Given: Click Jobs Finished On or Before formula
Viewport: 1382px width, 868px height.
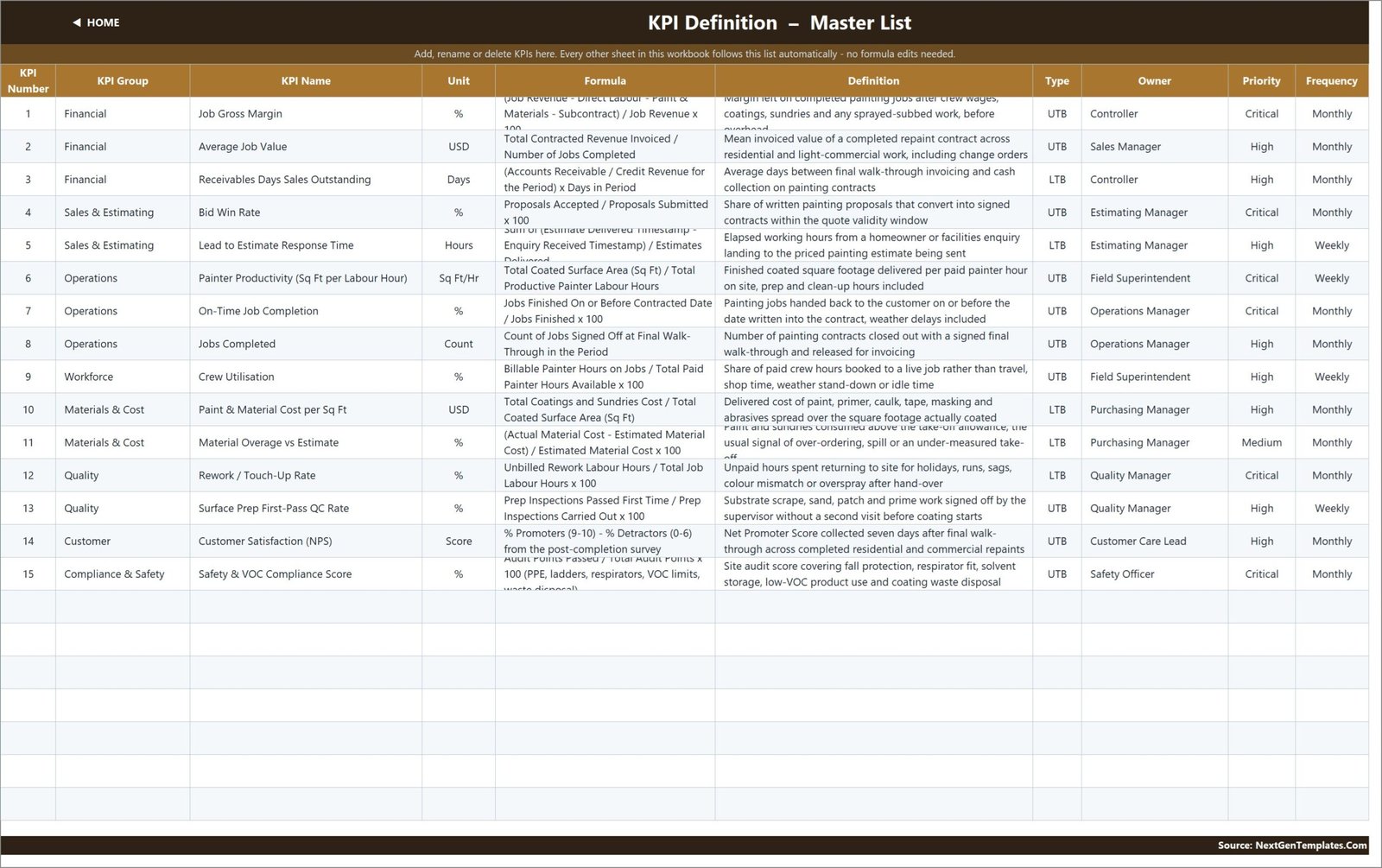Looking at the screenshot, I should tap(605, 311).
